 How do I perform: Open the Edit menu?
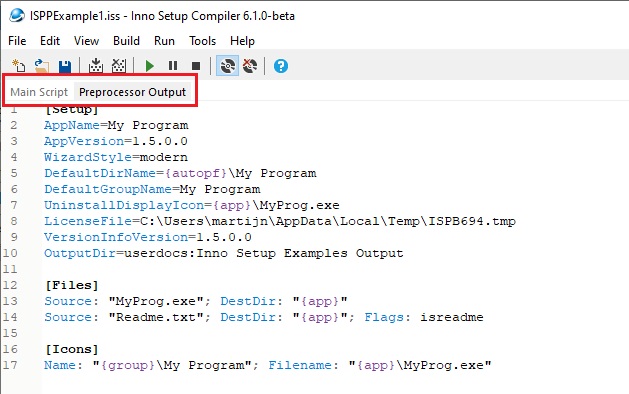pyautogui.click(x=50, y=41)
